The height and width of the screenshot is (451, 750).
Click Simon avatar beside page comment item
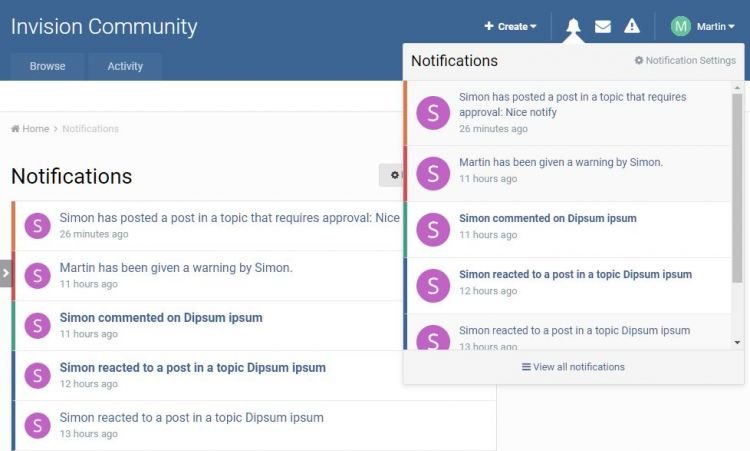37,326
